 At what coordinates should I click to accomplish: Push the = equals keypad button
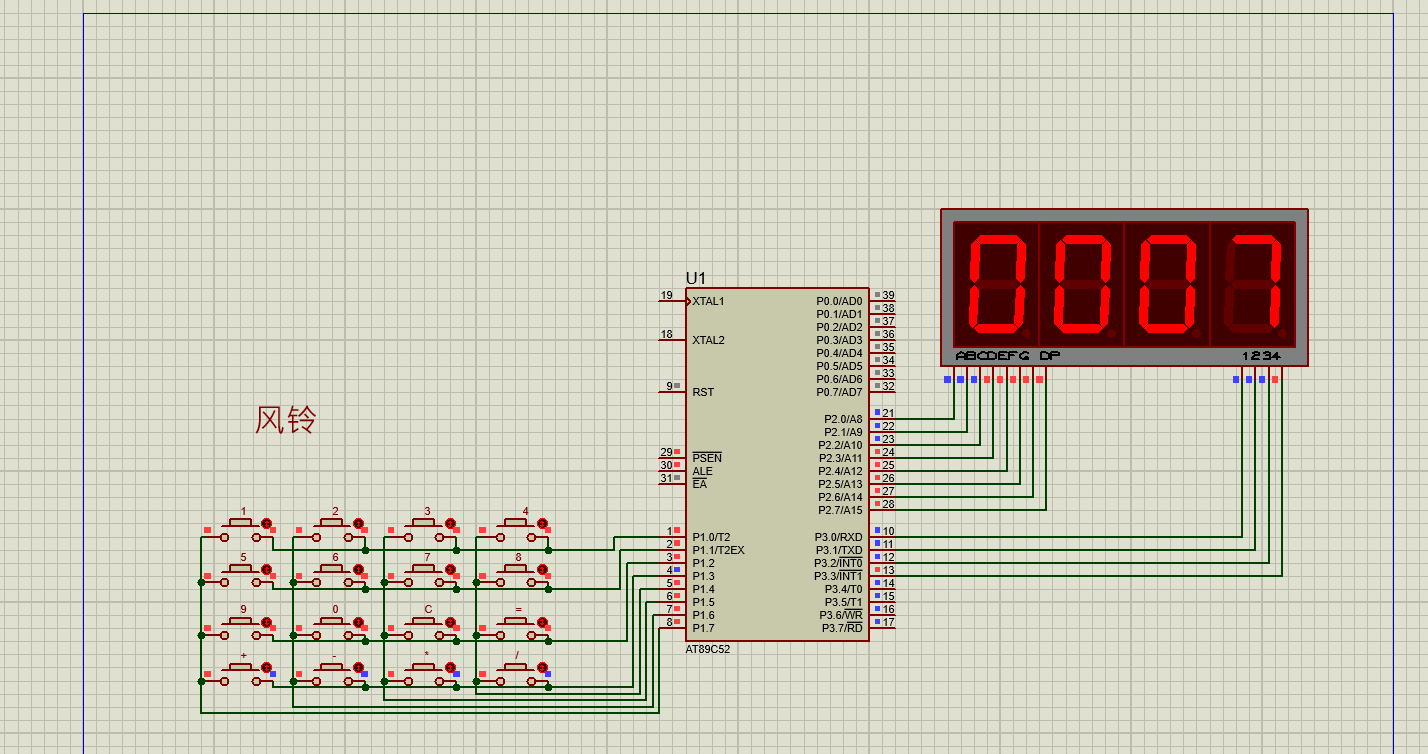(516, 622)
